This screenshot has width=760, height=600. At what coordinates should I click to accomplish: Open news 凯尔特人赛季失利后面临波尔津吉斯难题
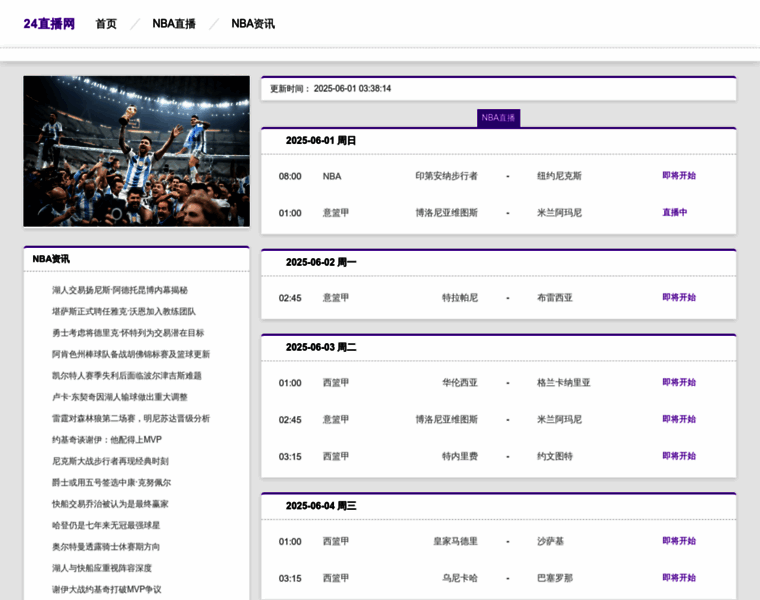127,376
